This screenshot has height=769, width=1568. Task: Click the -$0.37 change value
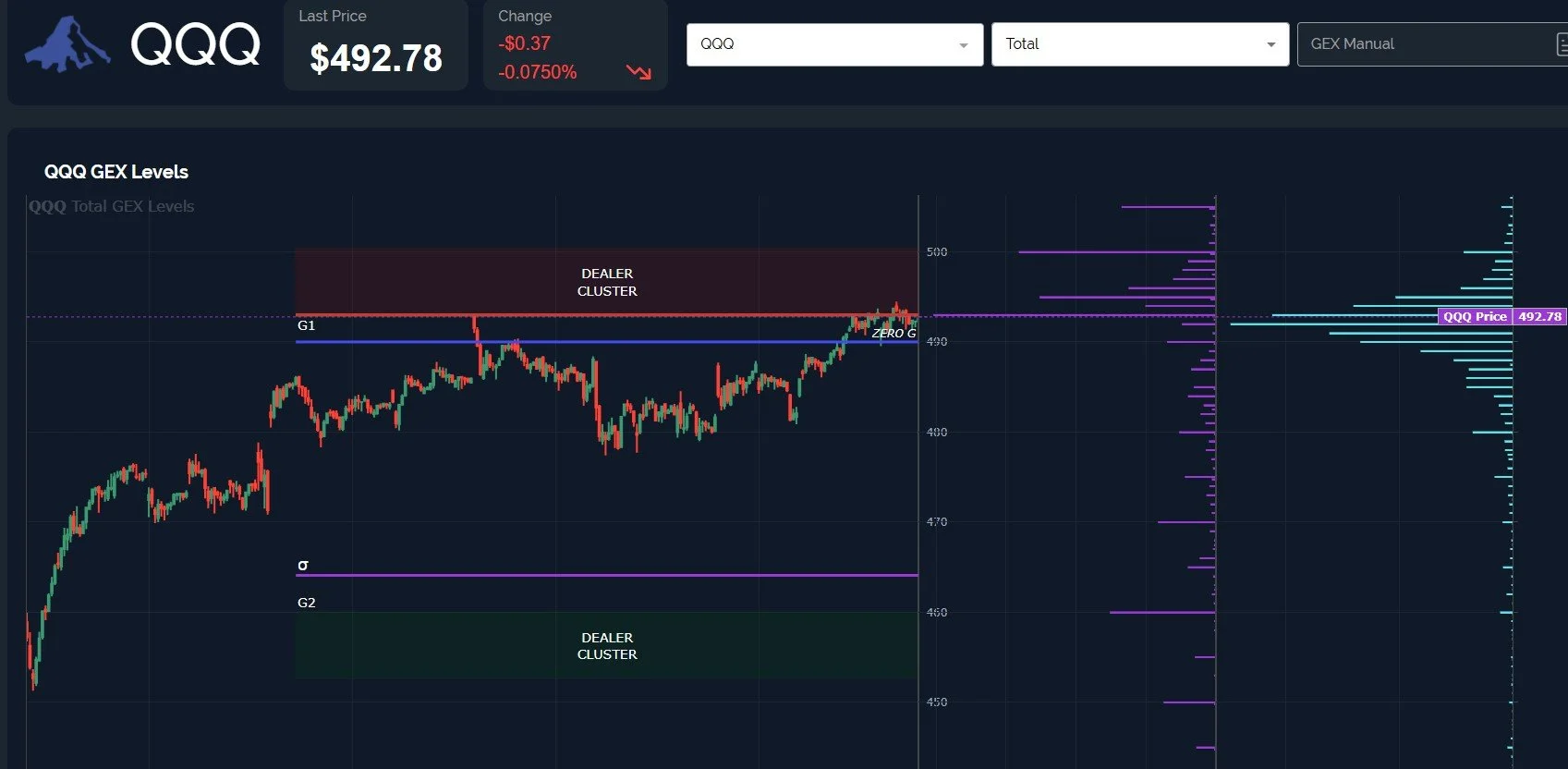524,43
